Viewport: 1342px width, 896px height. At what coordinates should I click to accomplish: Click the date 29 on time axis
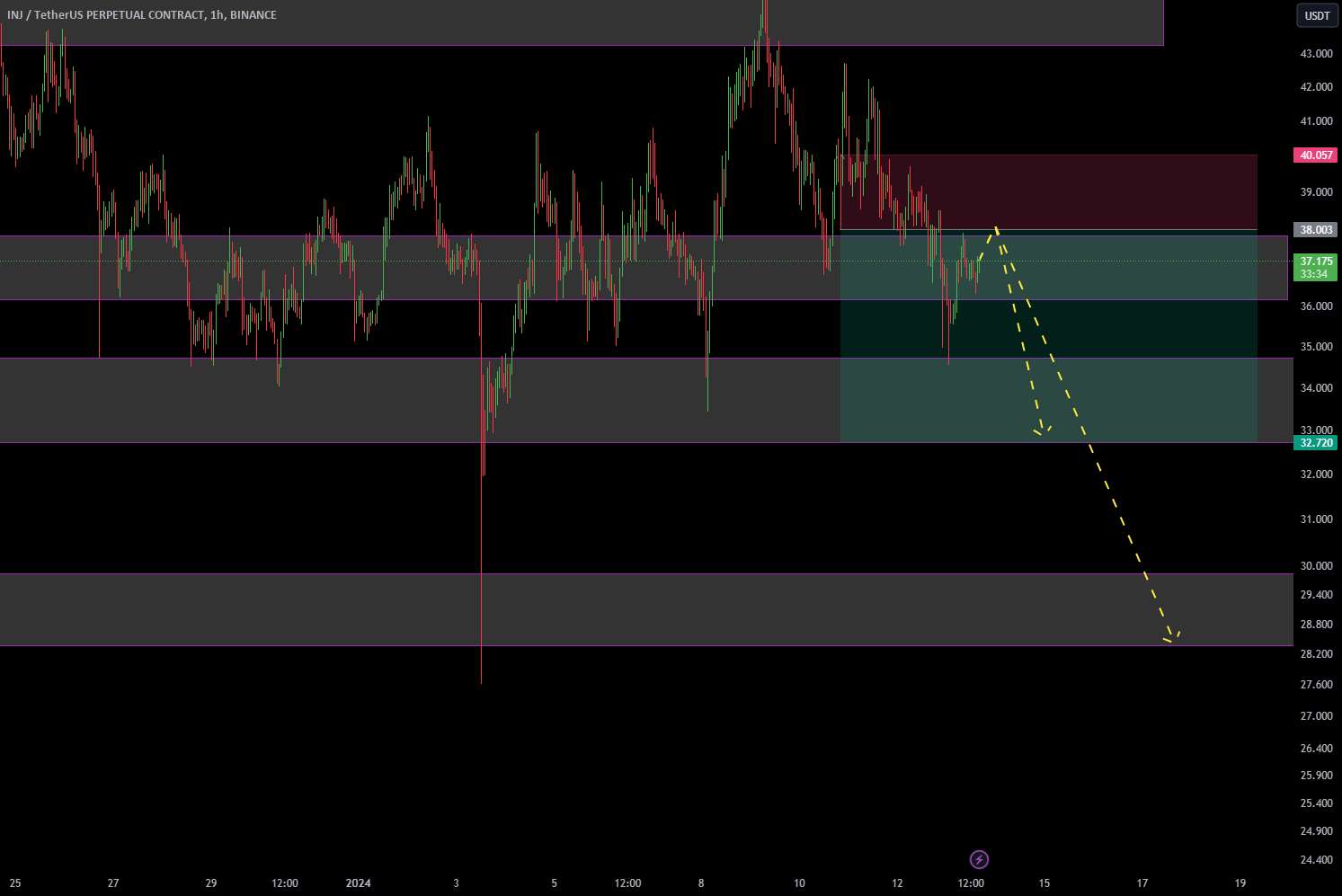tap(211, 883)
